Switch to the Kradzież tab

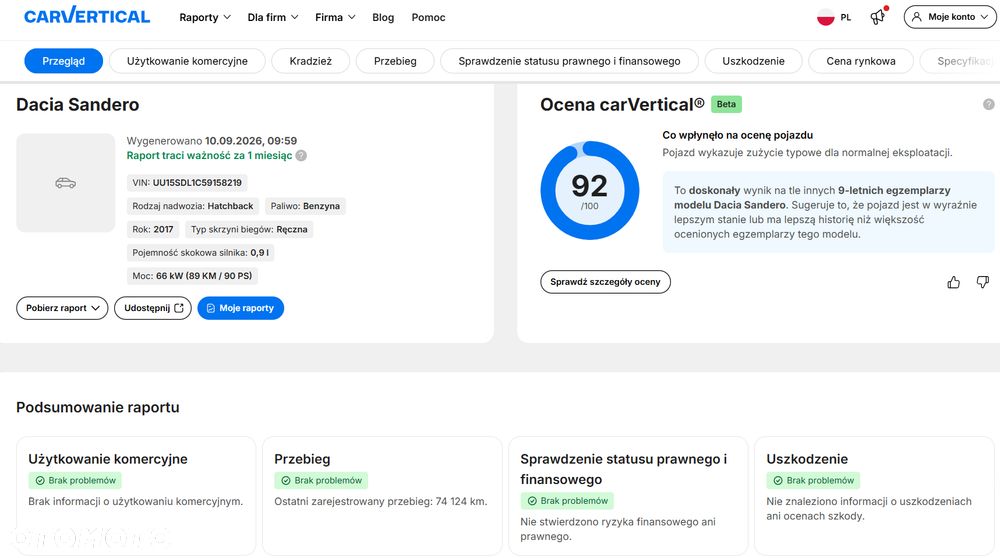[x=311, y=61]
